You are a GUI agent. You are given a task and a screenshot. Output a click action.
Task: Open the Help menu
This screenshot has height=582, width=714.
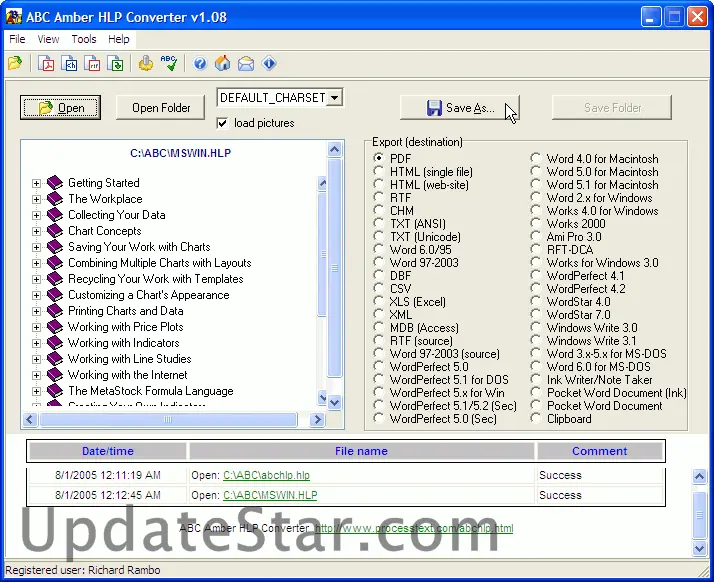pos(119,39)
